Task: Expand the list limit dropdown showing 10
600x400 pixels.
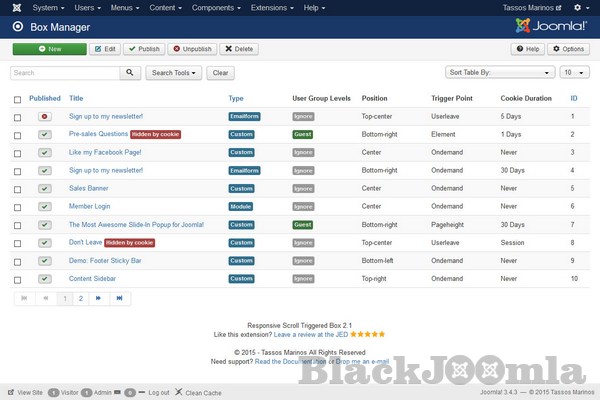Action: click(573, 73)
